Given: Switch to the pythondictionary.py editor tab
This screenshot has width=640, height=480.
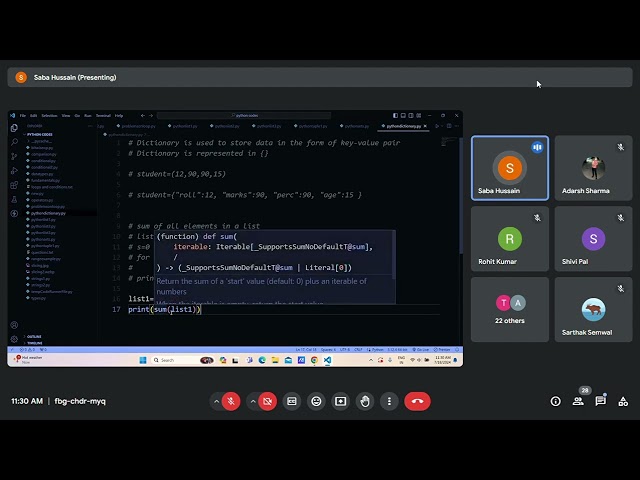Looking at the screenshot, I should (403, 126).
